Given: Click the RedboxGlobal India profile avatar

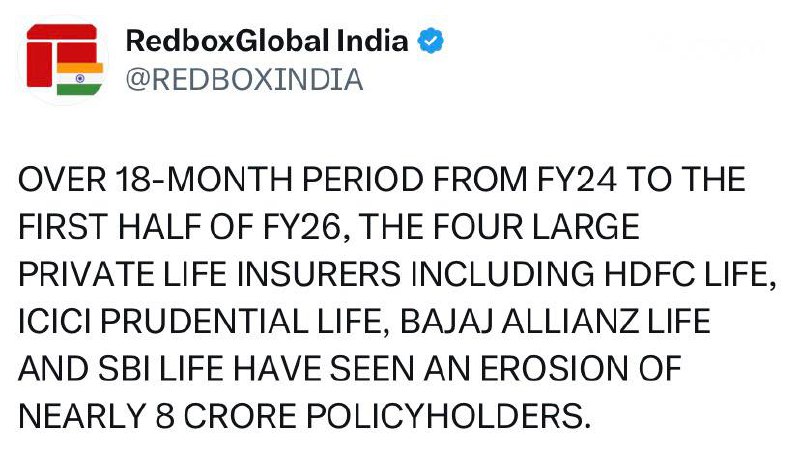Looking at the screenshot, I should point(64,61).
